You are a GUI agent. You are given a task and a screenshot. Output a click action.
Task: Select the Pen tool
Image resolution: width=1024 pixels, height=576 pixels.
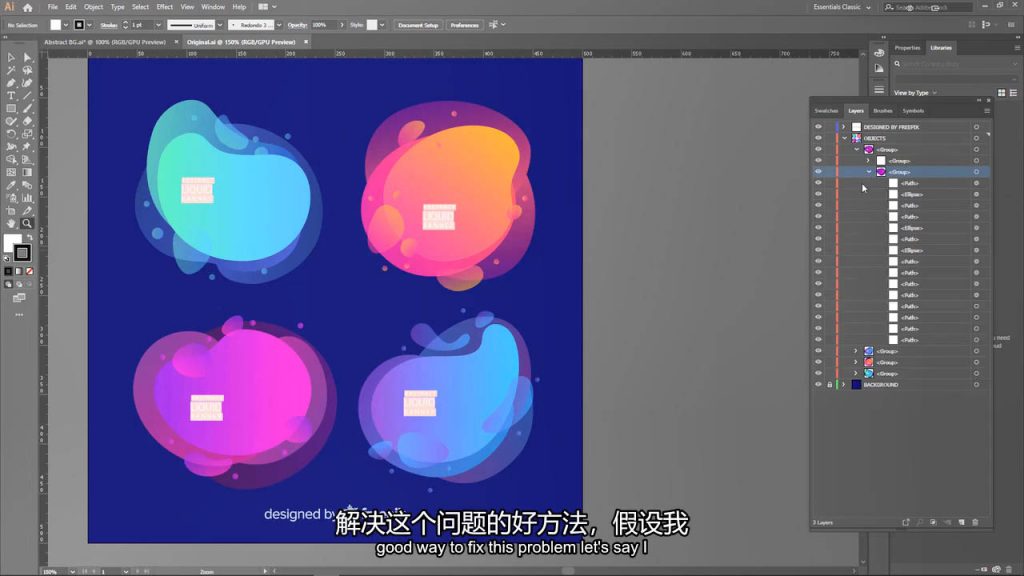(x=11, y=83)
